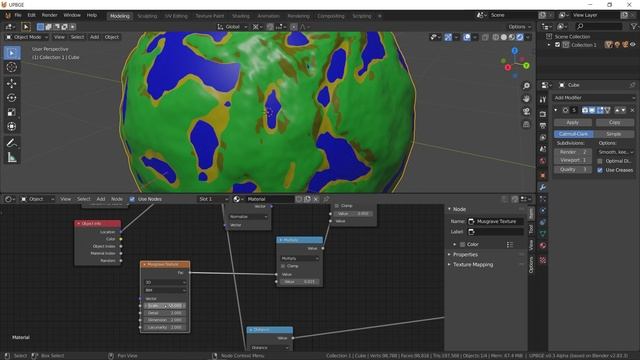Open the Object Mode dropdown
The height and width of the screenshot is (360, 640).
pos(27,37)
